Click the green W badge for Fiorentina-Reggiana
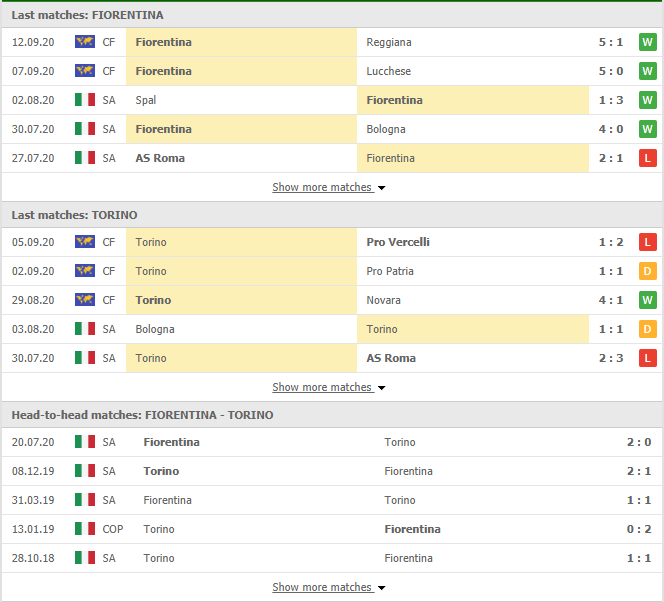Image resolution: width=664 pixels, height=602 pixels. [647, 42]
